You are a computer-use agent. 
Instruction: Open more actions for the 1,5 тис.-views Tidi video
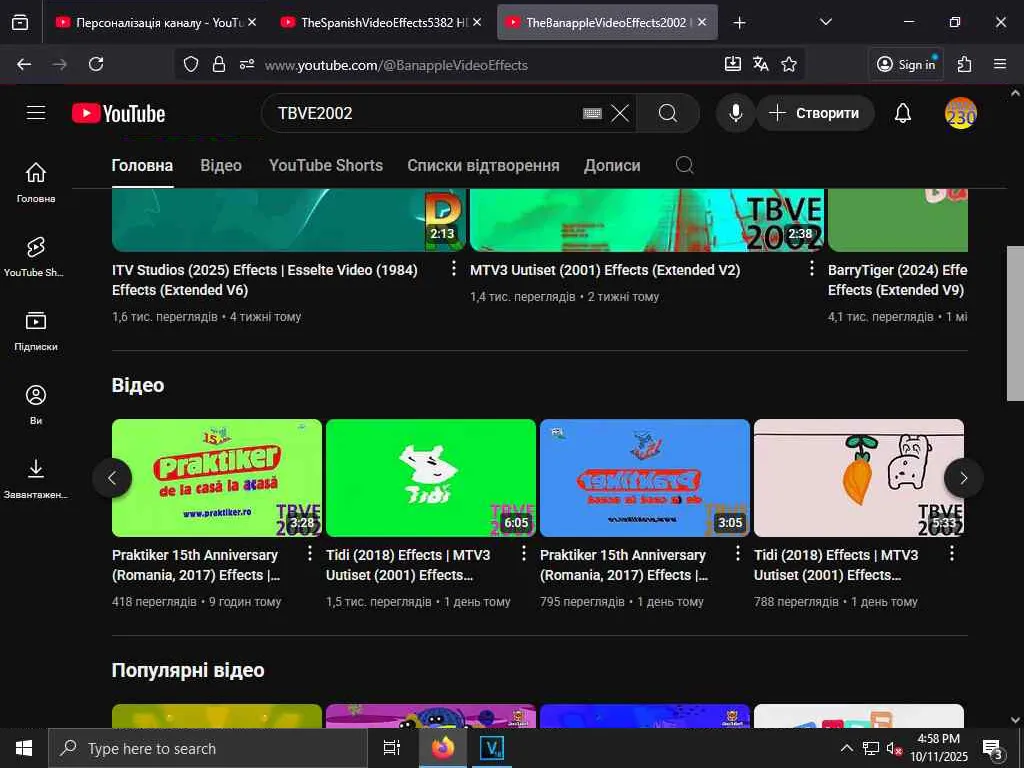(524, 554)
